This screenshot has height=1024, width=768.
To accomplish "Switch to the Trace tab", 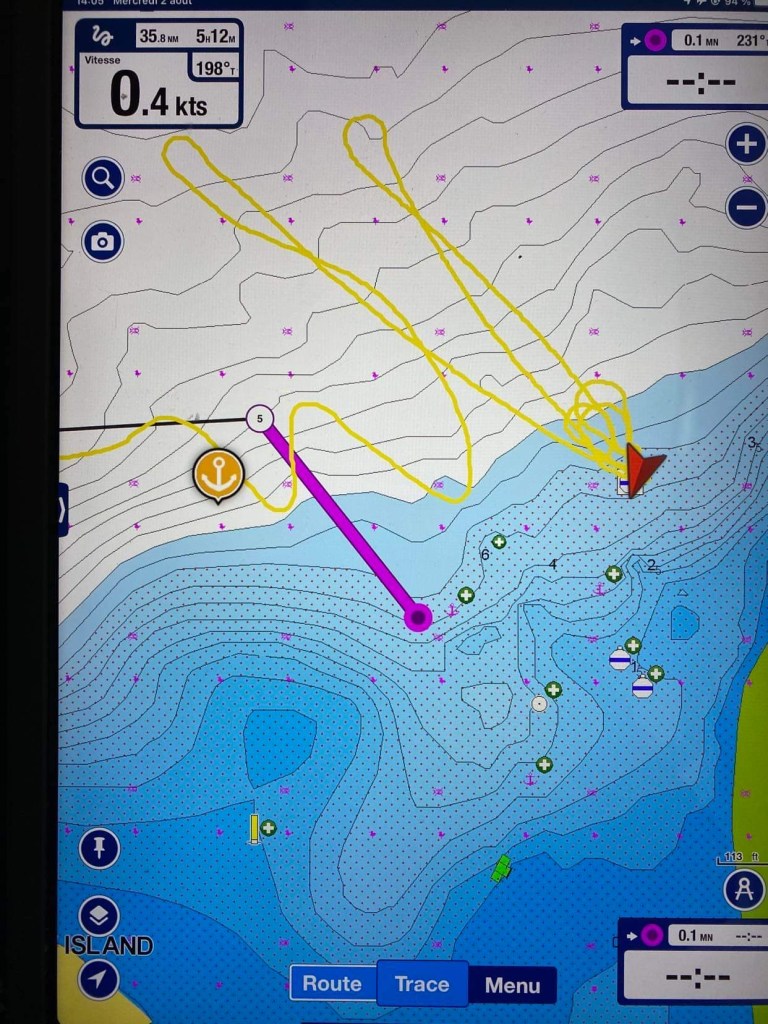I will tap(422, 983).
